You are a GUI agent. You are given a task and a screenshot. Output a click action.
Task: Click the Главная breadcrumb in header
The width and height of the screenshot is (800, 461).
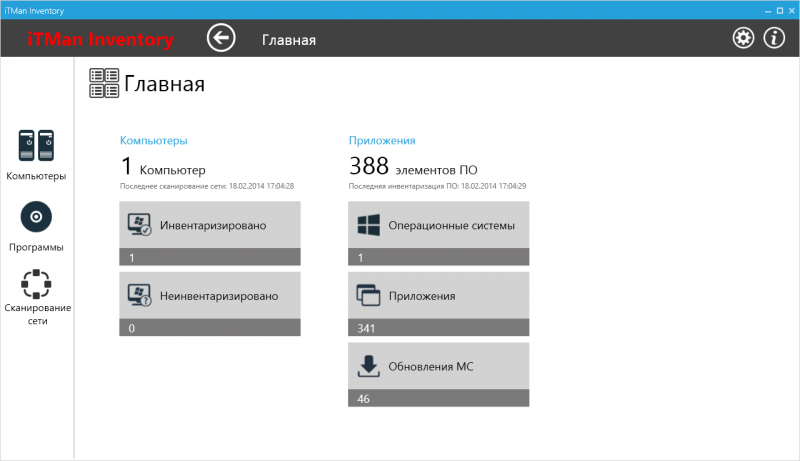289,40
